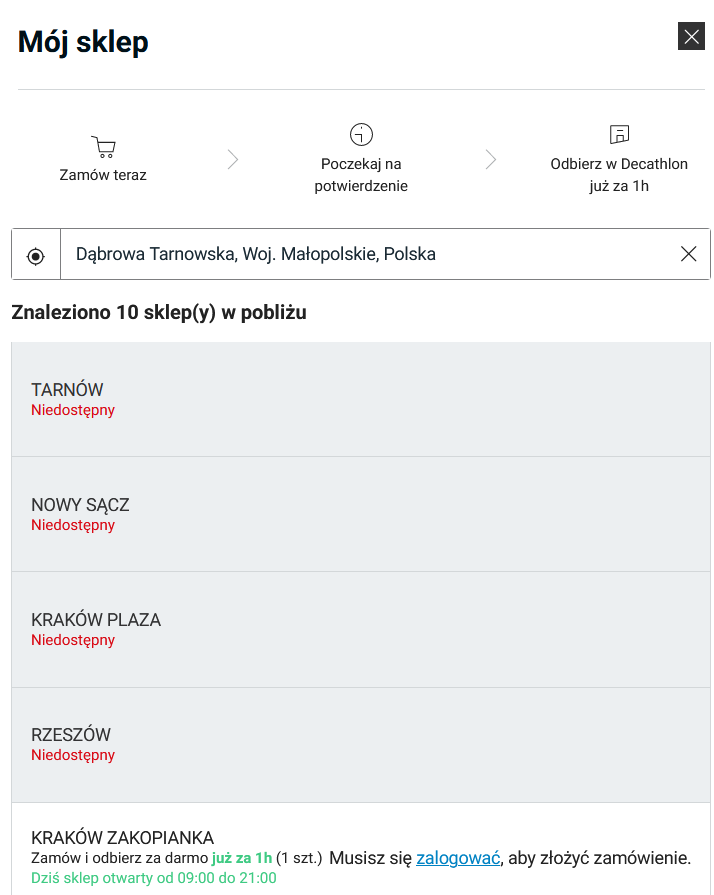Screen dimensions: 714x895
Task: Use geolocation target icon
Action: [x=36, y=256]
